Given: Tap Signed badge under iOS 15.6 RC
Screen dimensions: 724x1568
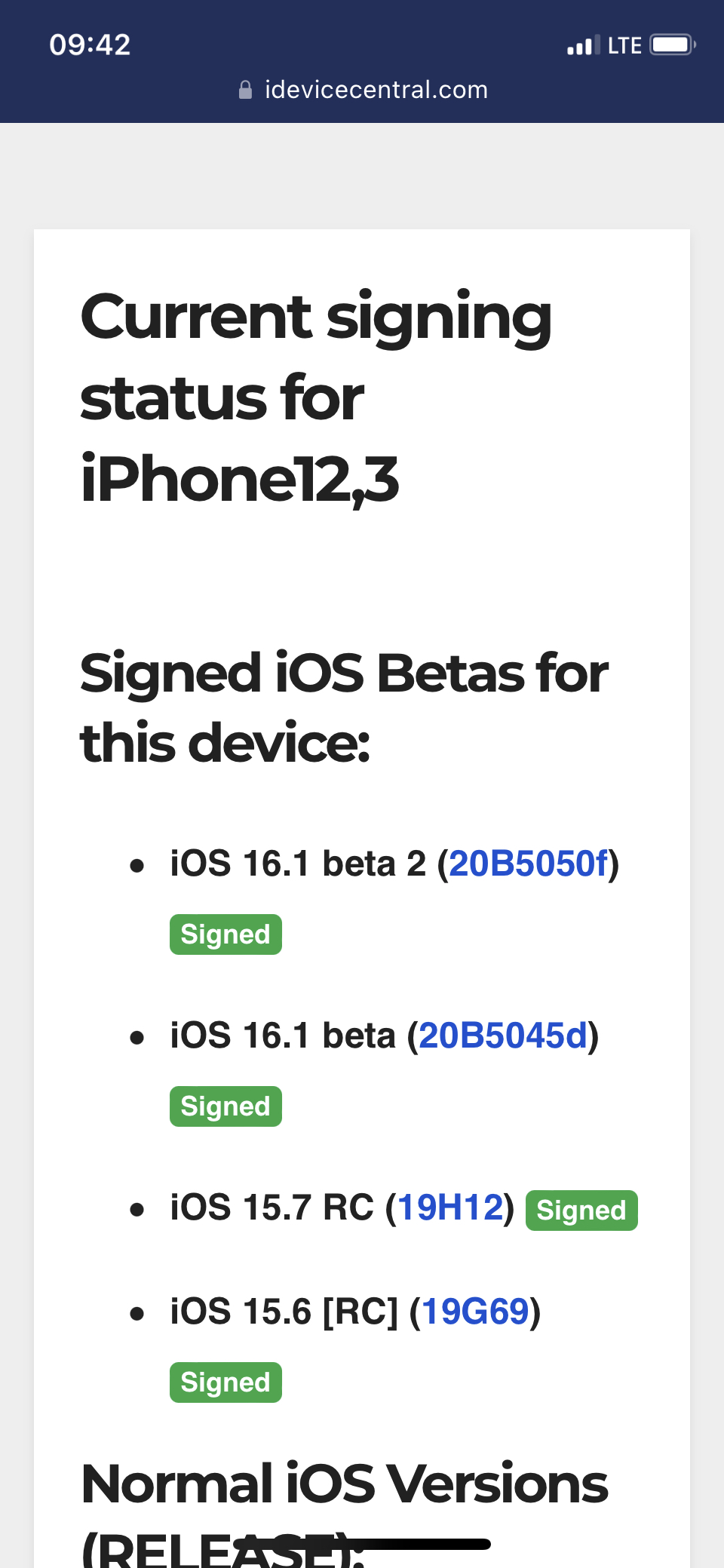Looking at the screenshot, I should pyautogui.click(x=225, y=1382).
